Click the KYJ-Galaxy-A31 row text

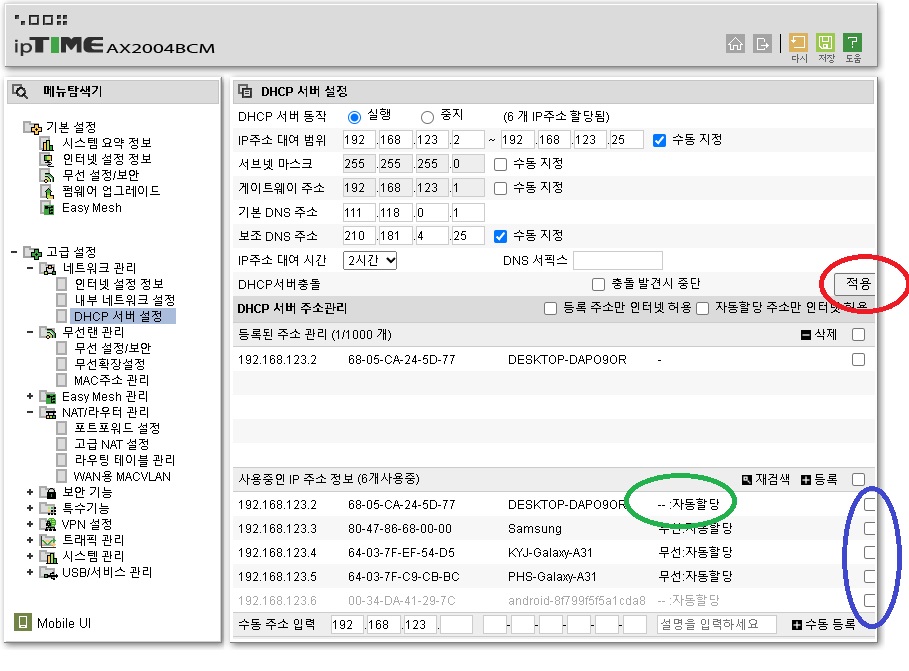(552, 553)
